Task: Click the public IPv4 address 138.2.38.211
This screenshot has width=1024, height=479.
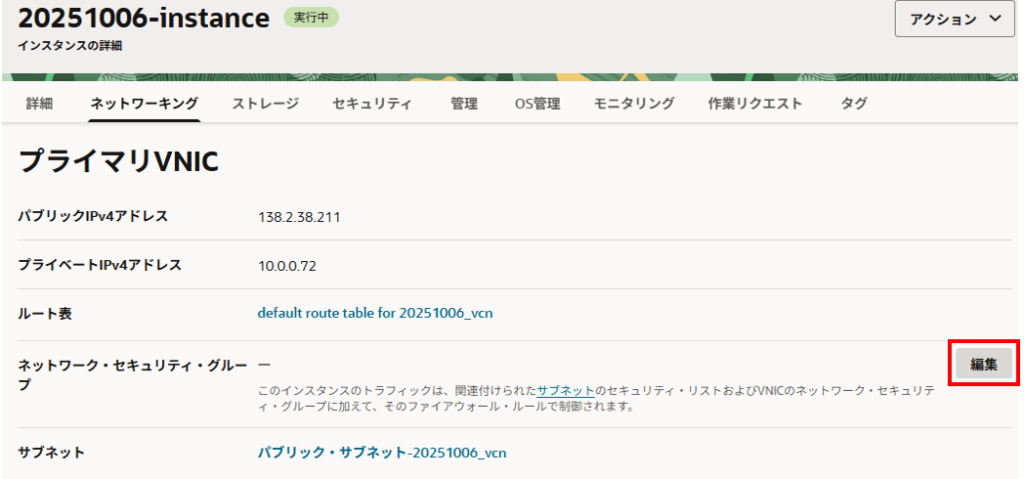Action: (299, 216)
